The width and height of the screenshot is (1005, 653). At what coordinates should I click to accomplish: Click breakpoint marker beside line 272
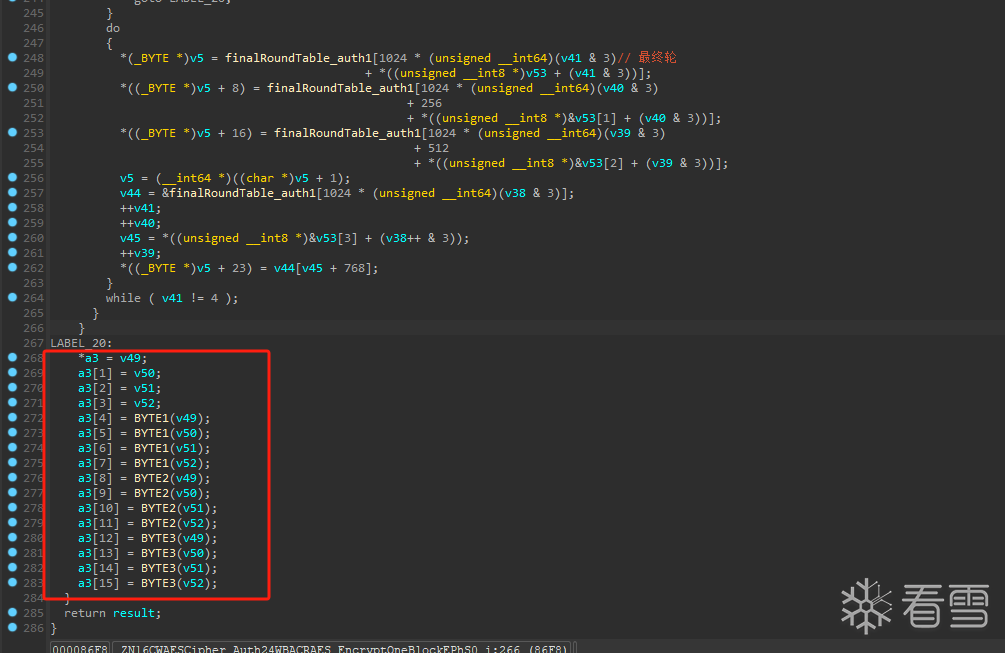pyautogui.click(x=12, y=417)
